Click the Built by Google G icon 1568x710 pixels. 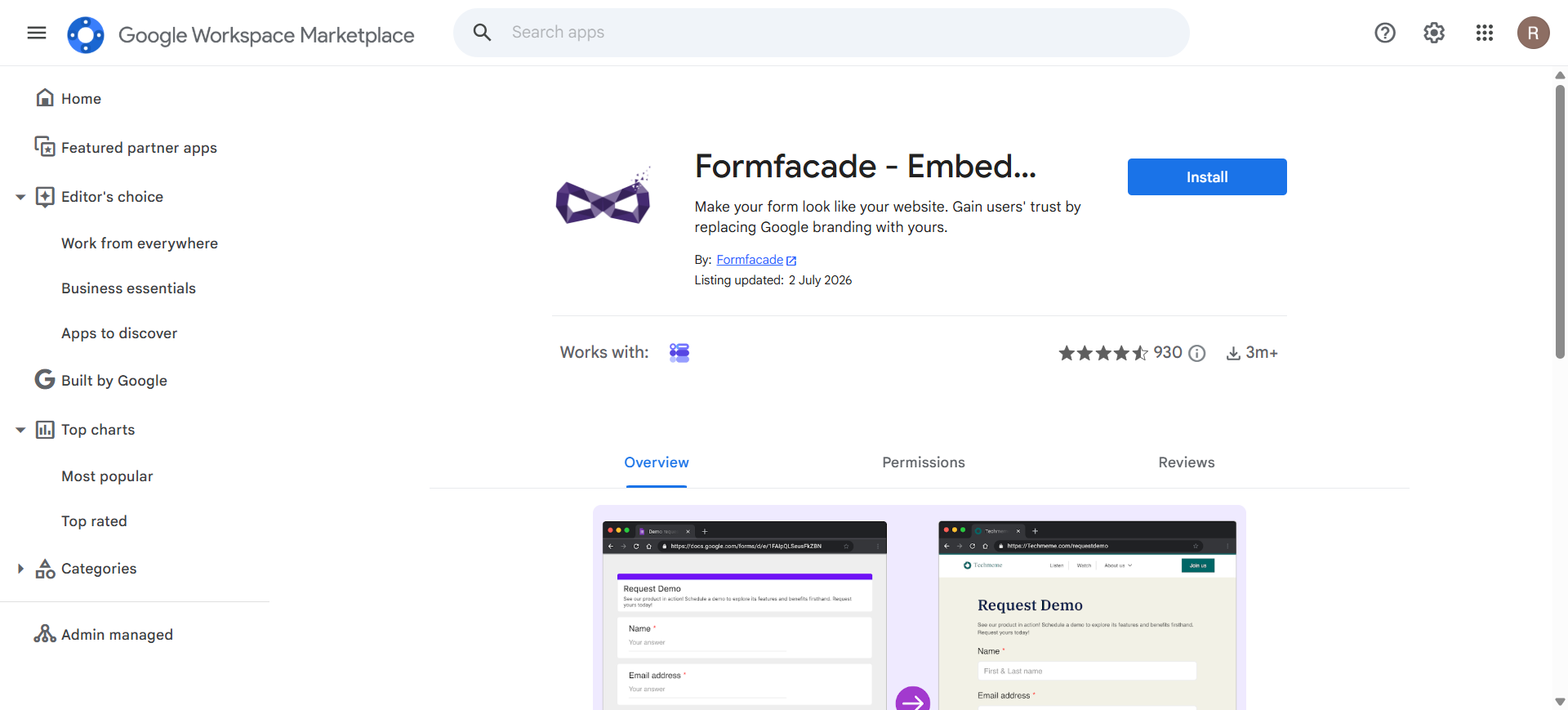[45, 380]
